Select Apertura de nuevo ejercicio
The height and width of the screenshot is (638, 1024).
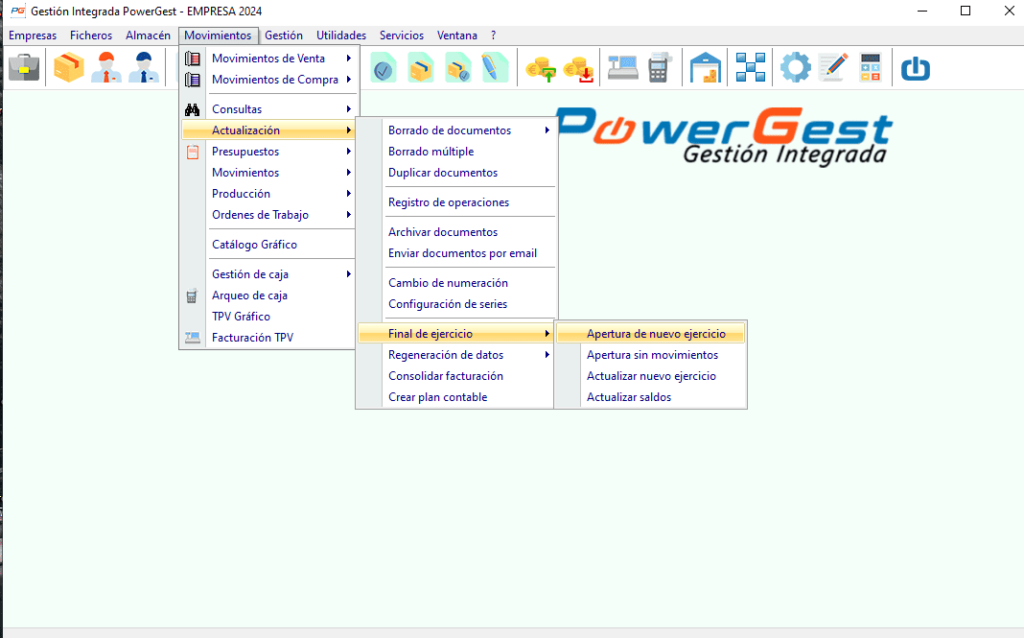(650, 334)
